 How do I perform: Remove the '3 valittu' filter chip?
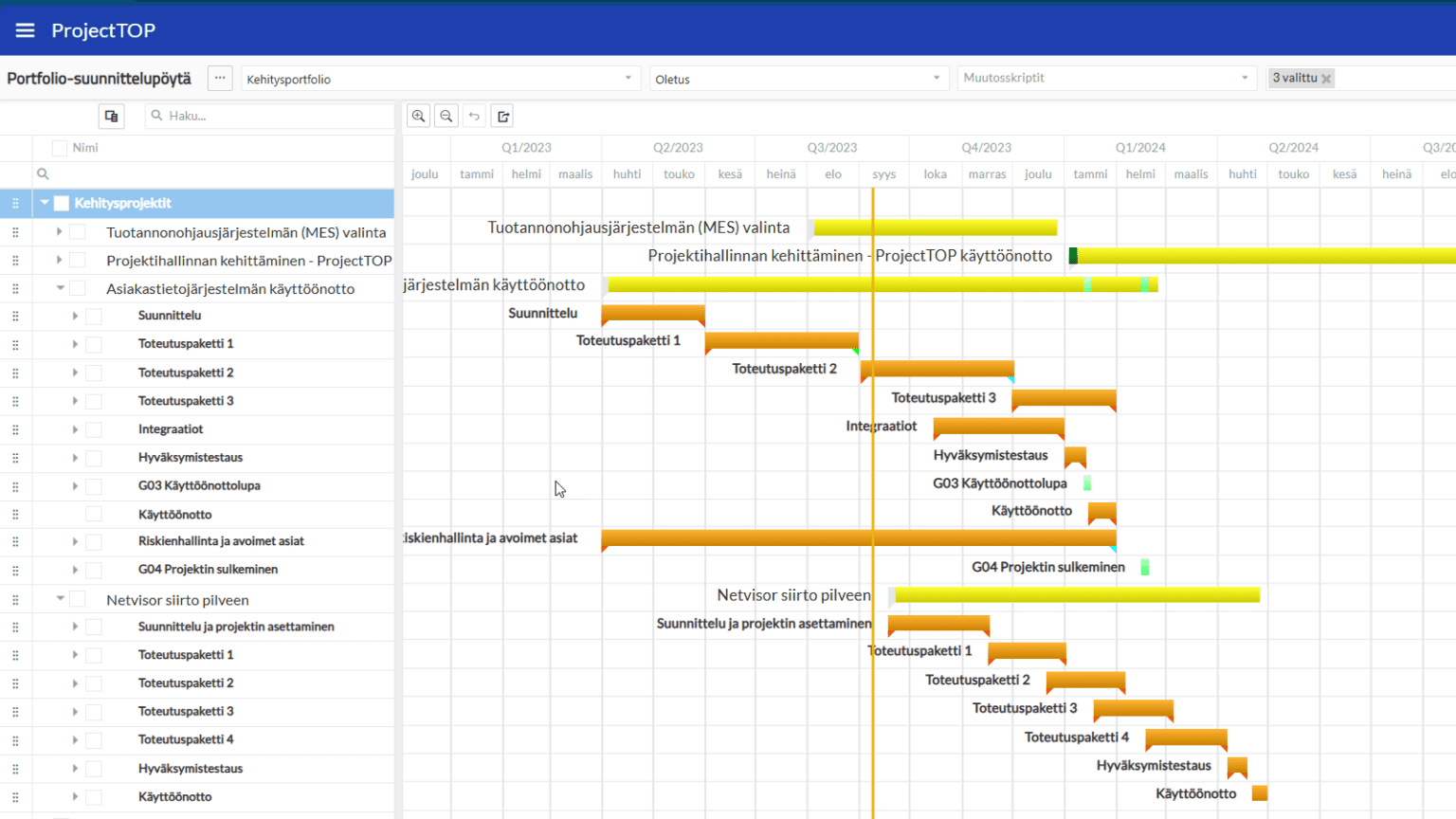click(1327, 78)
